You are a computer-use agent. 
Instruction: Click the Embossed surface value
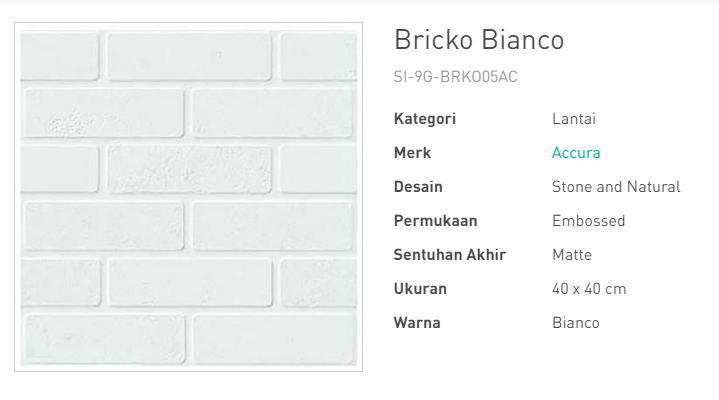588,221
